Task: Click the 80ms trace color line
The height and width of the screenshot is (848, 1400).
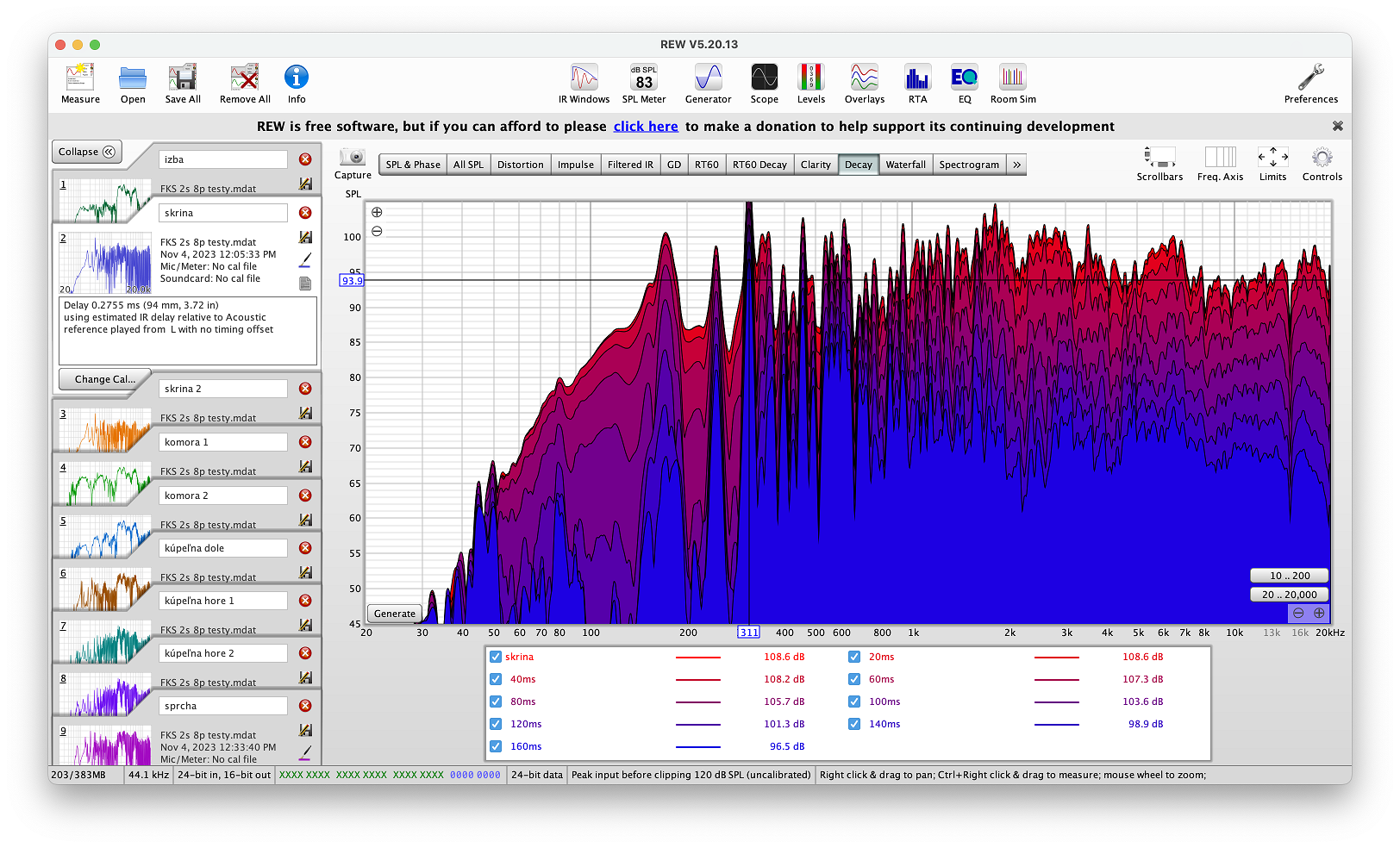Action: pyautogui.click(x=697, y=701)
